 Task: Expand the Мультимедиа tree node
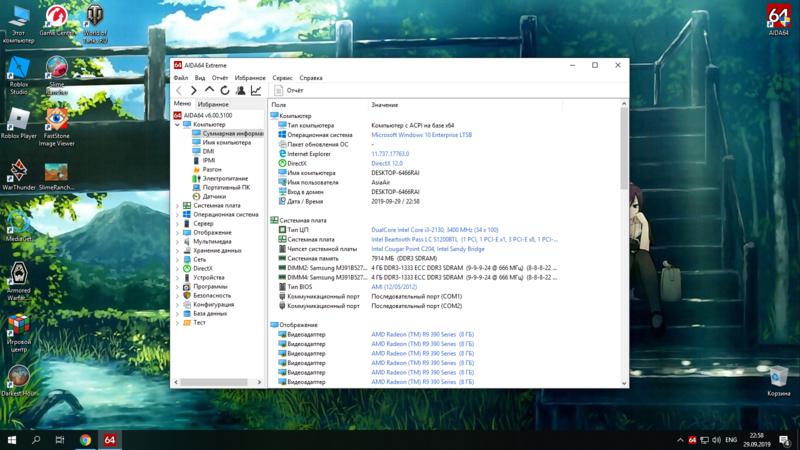point(177,242)
